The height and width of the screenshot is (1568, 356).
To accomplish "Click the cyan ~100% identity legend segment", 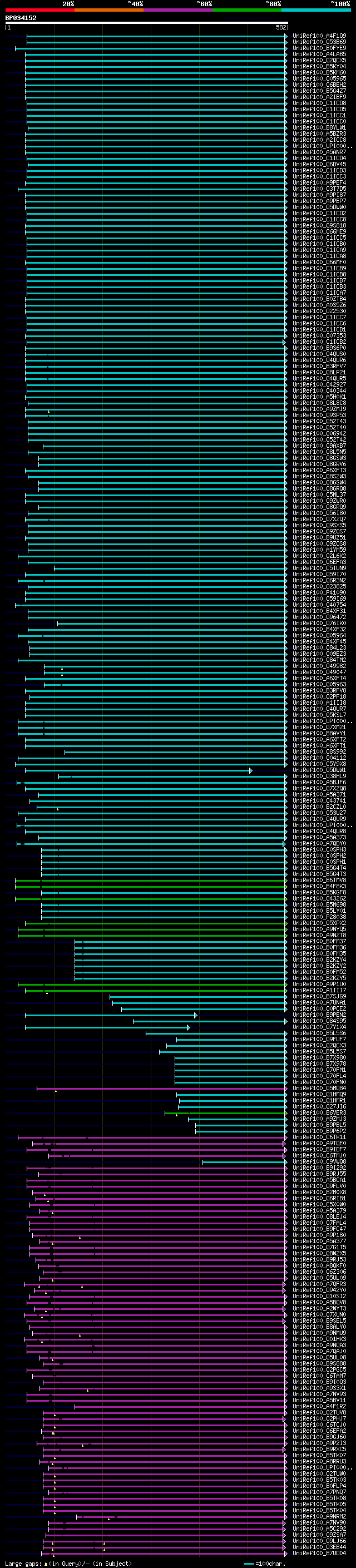I will click(x=316, y=10).
